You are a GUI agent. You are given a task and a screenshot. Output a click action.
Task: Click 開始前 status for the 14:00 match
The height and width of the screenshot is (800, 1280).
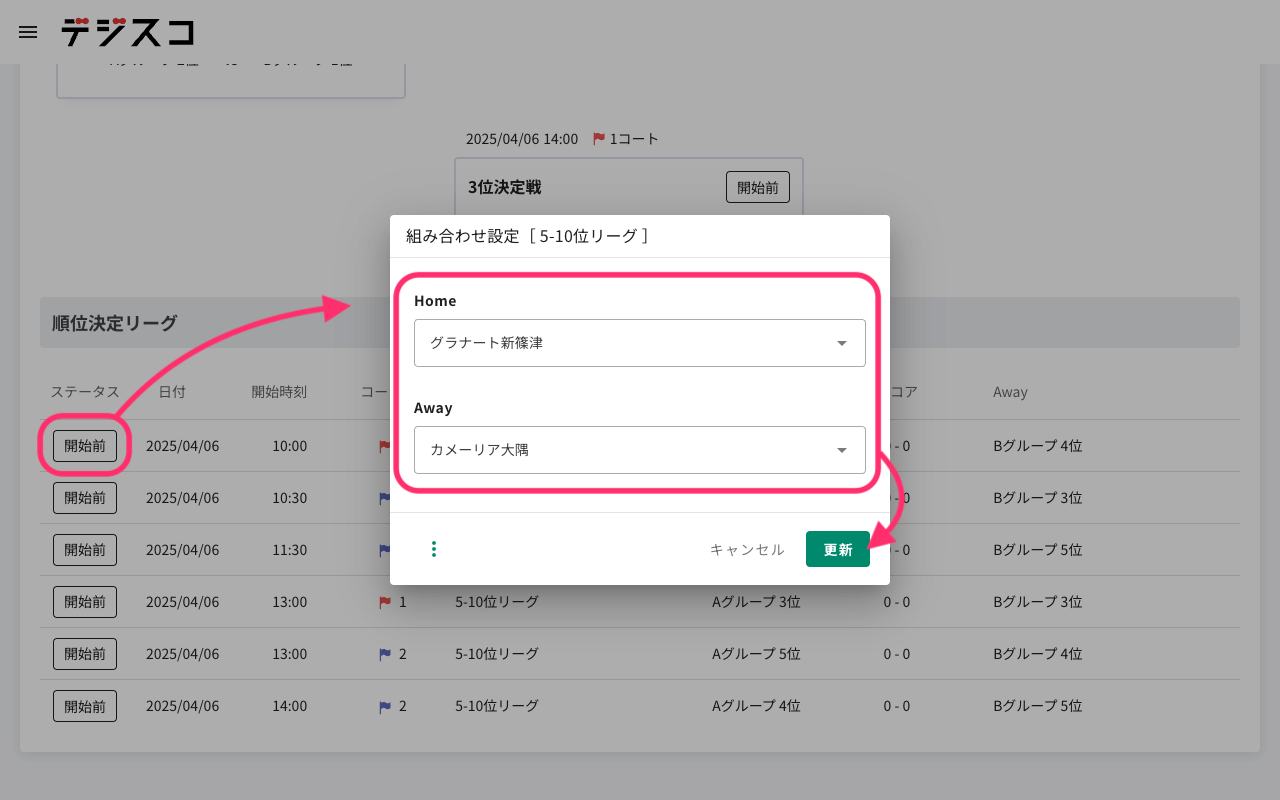coord(85,706)
